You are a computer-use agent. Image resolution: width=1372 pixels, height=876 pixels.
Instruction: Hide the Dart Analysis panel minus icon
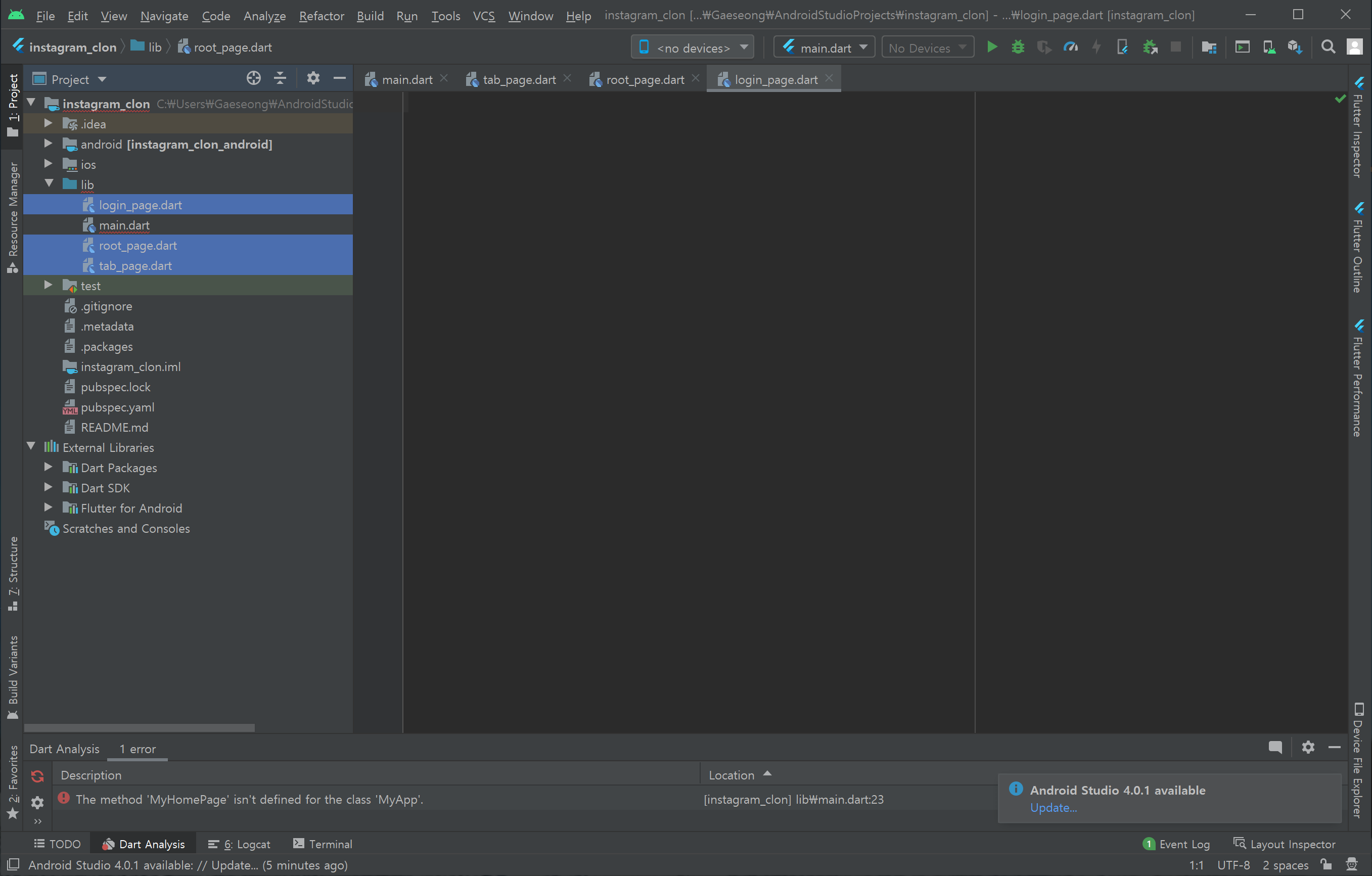pyautogui.click(x=1334, y=747)
